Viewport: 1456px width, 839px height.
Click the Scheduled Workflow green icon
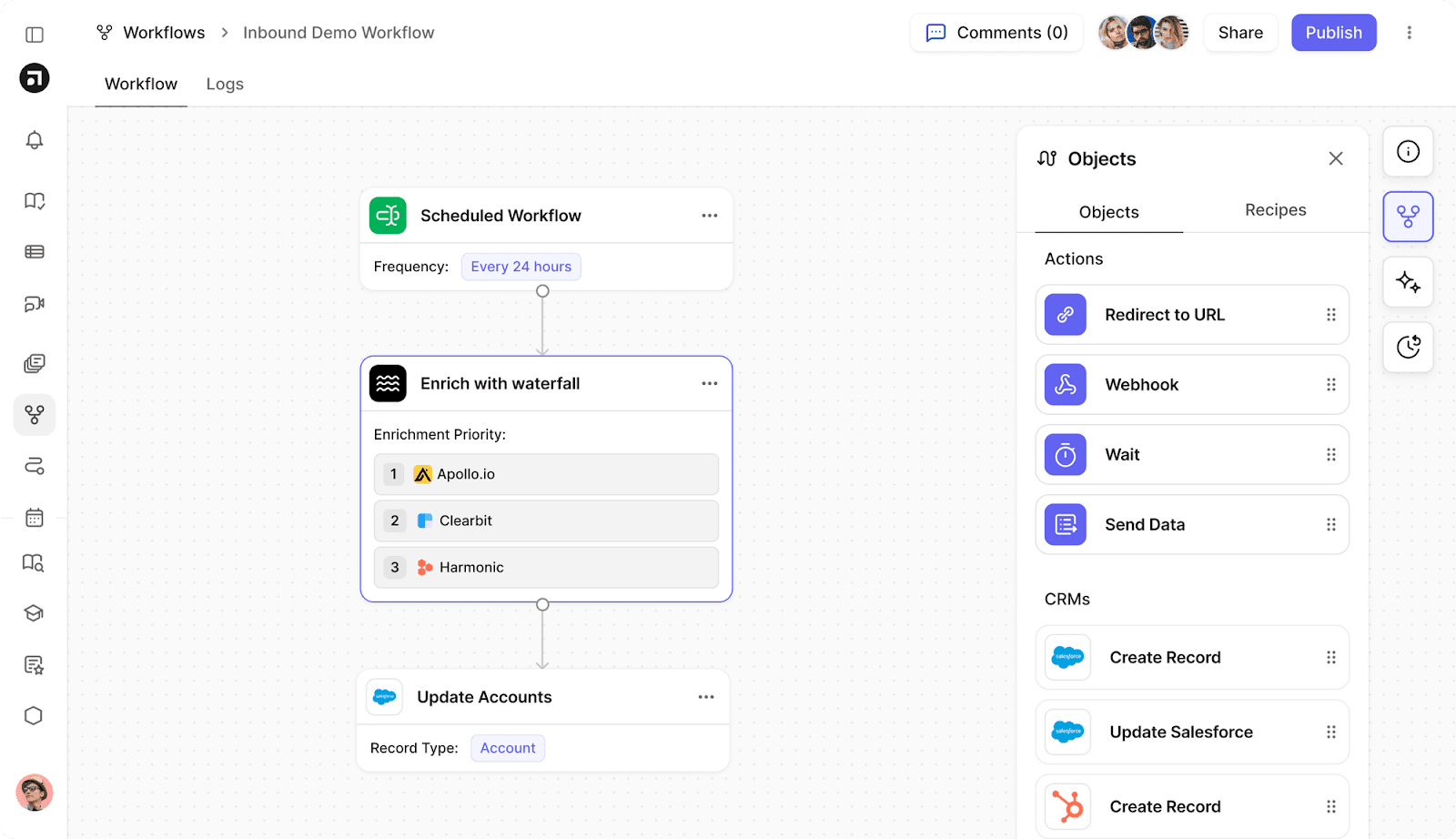[x=388, y=216]
